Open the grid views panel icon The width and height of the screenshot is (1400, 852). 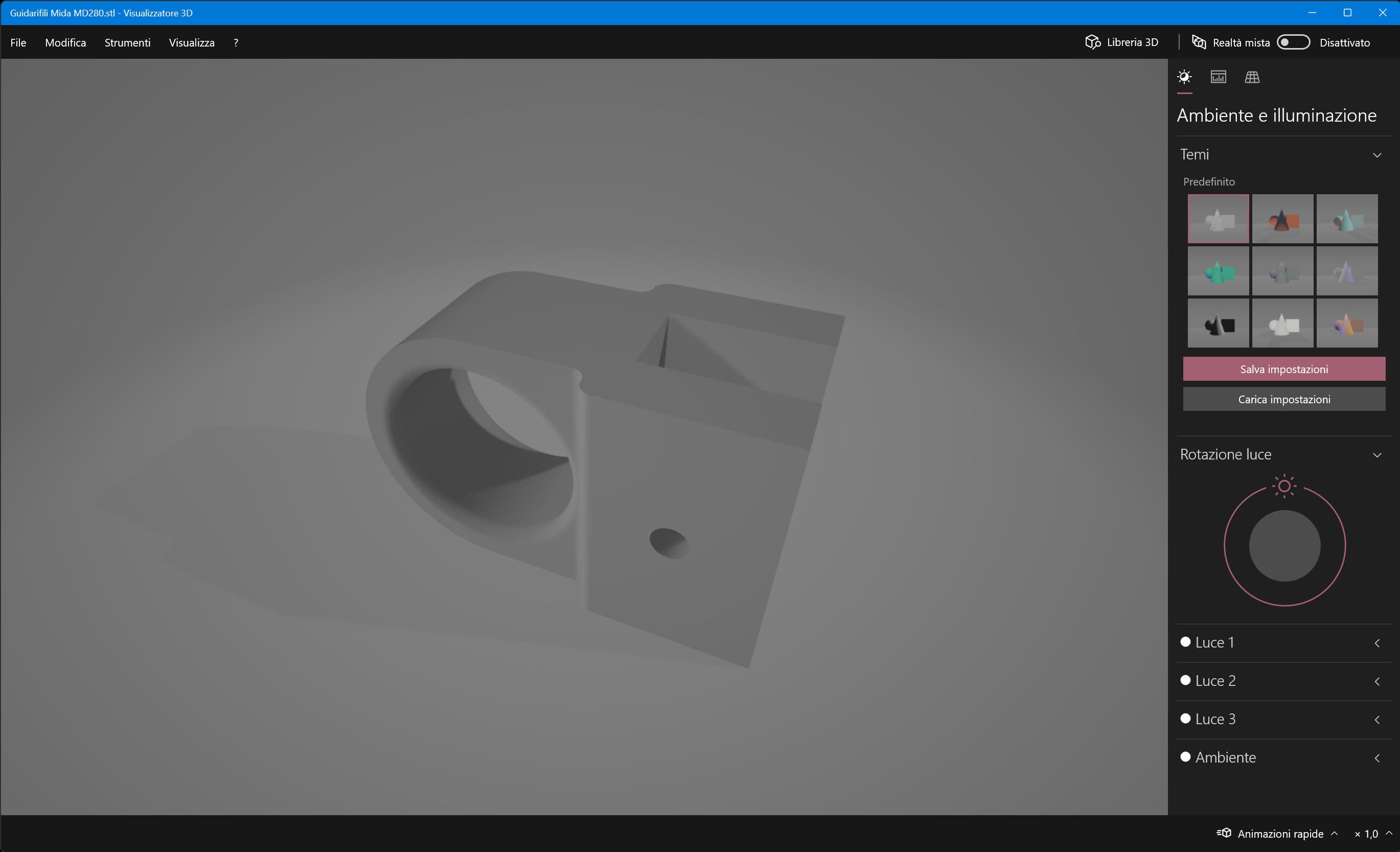pos(1253,77)
